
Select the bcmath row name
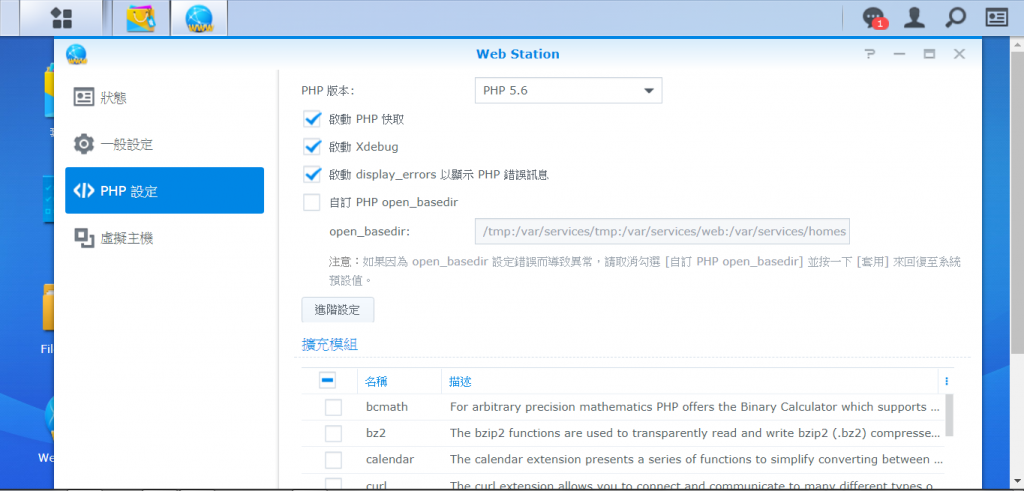pyautogui.click(x=387, y=407)
